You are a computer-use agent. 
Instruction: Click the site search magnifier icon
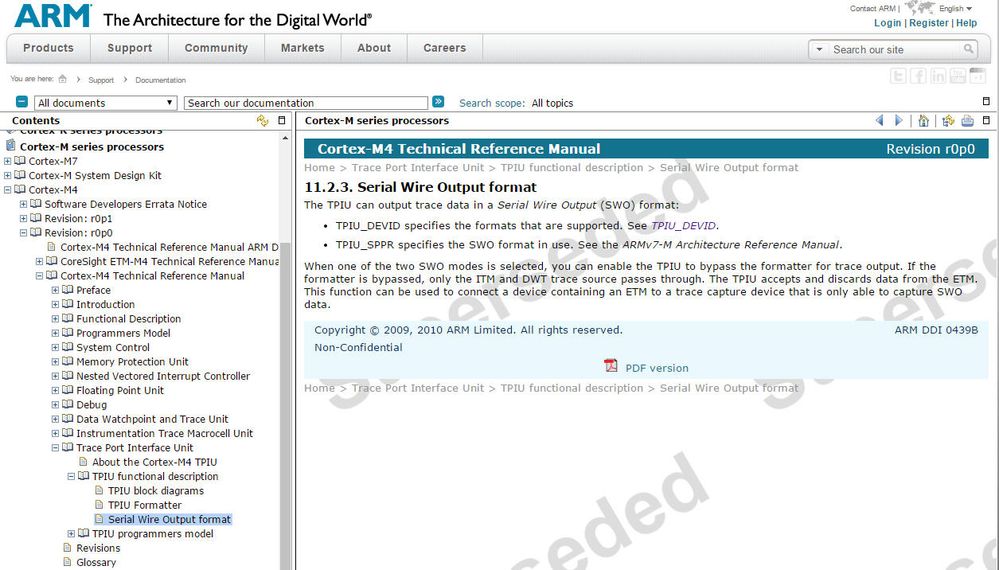pos(968,49)
